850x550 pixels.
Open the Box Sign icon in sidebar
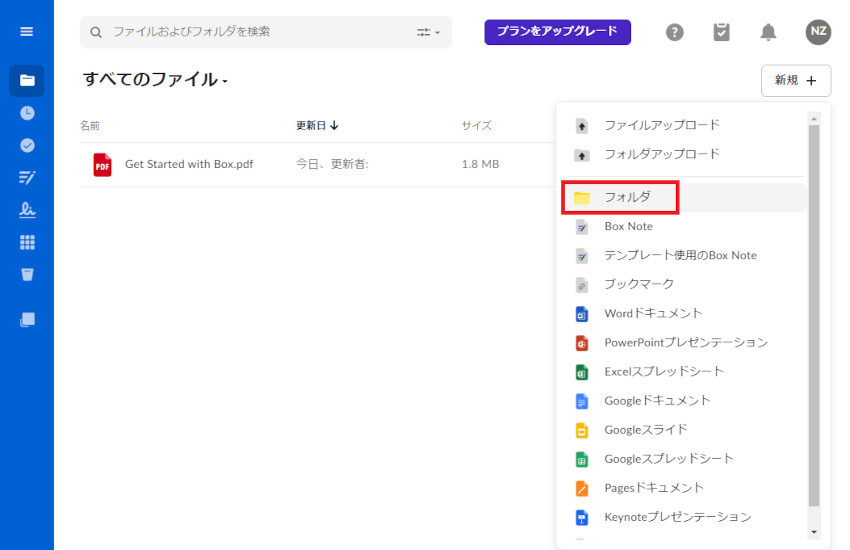click(27, 210)
